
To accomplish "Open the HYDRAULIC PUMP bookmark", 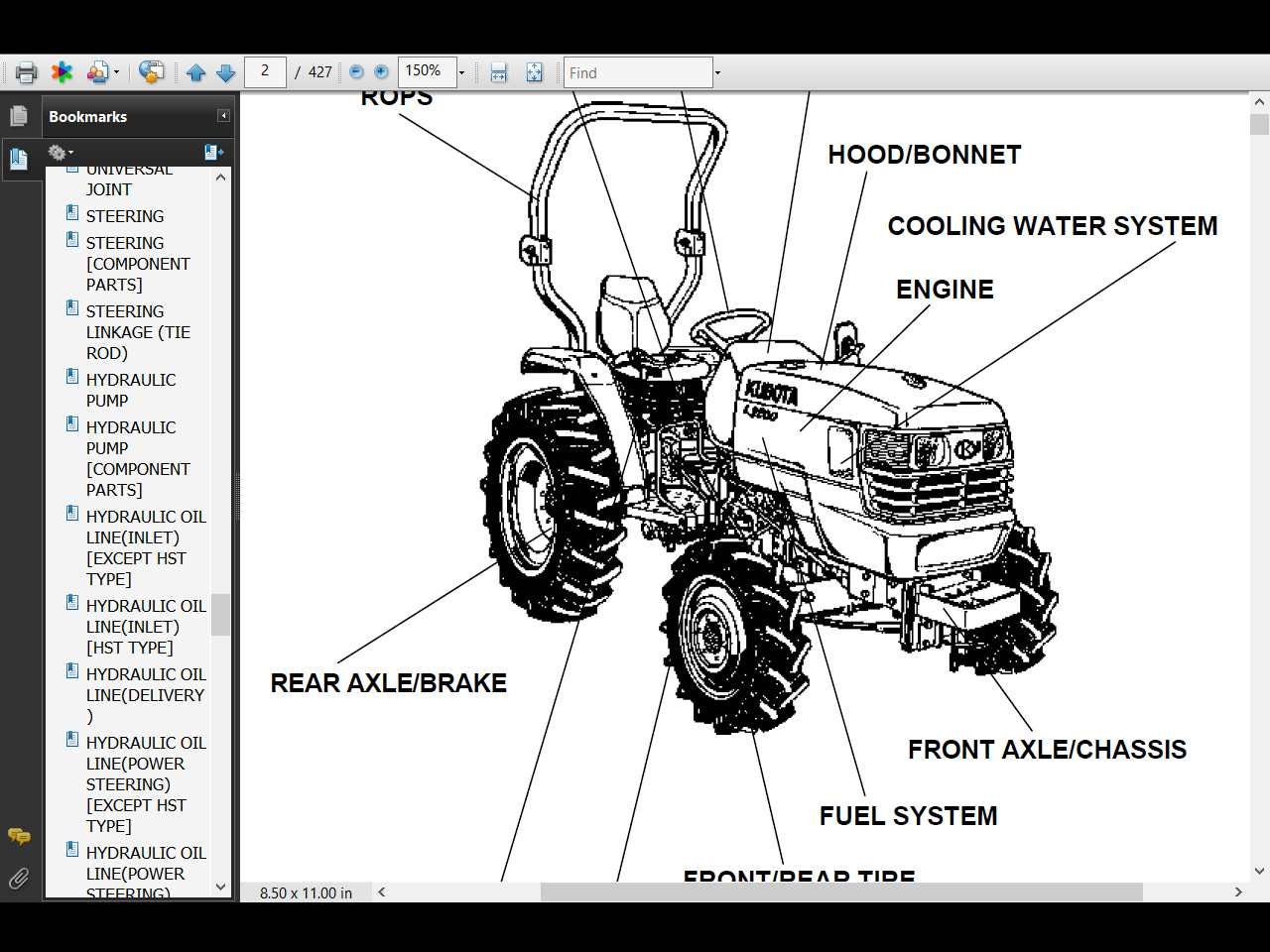I will [x=131, y=390].
